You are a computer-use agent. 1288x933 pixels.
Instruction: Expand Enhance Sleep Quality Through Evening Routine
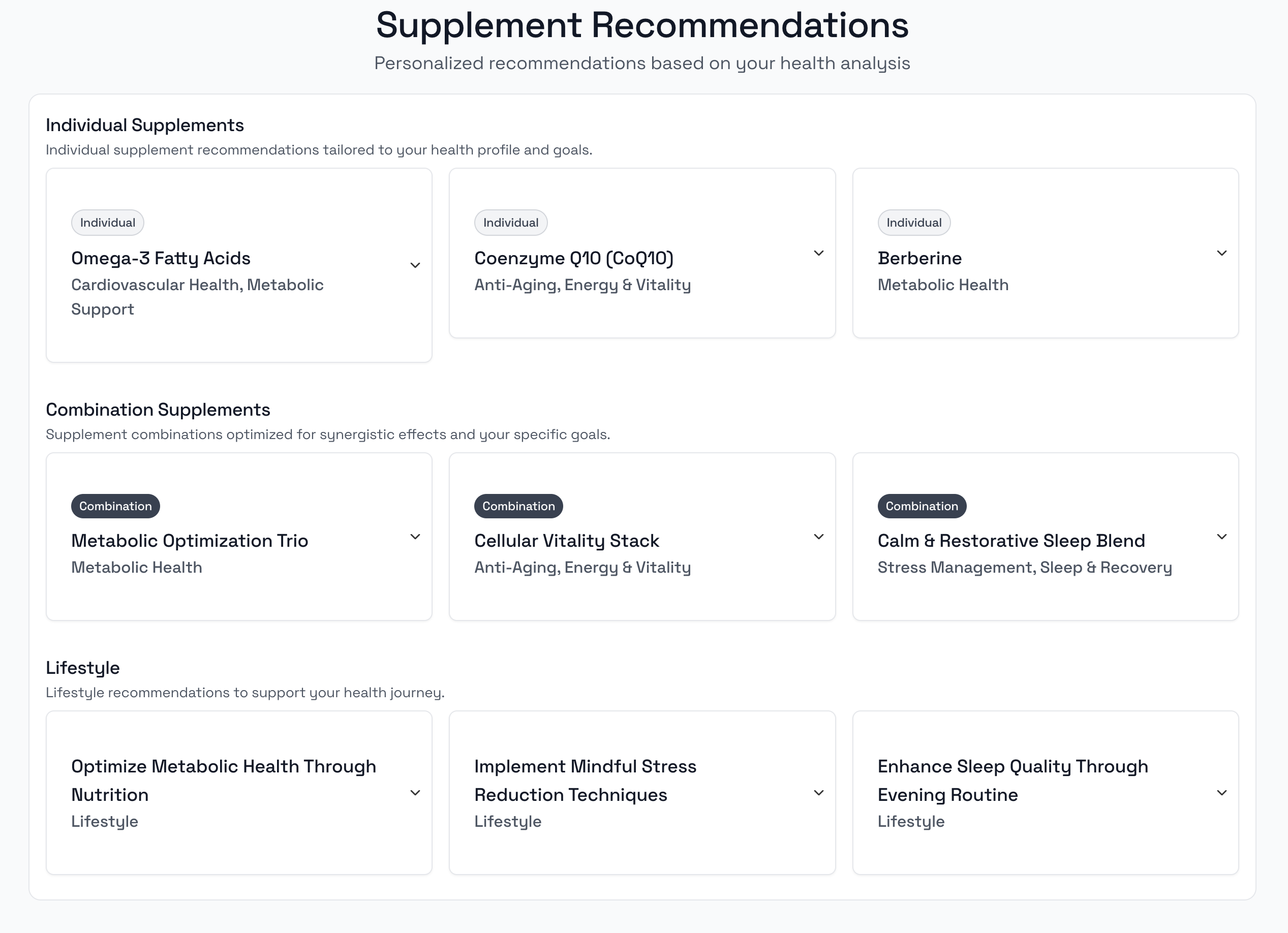coord(1221,793)
